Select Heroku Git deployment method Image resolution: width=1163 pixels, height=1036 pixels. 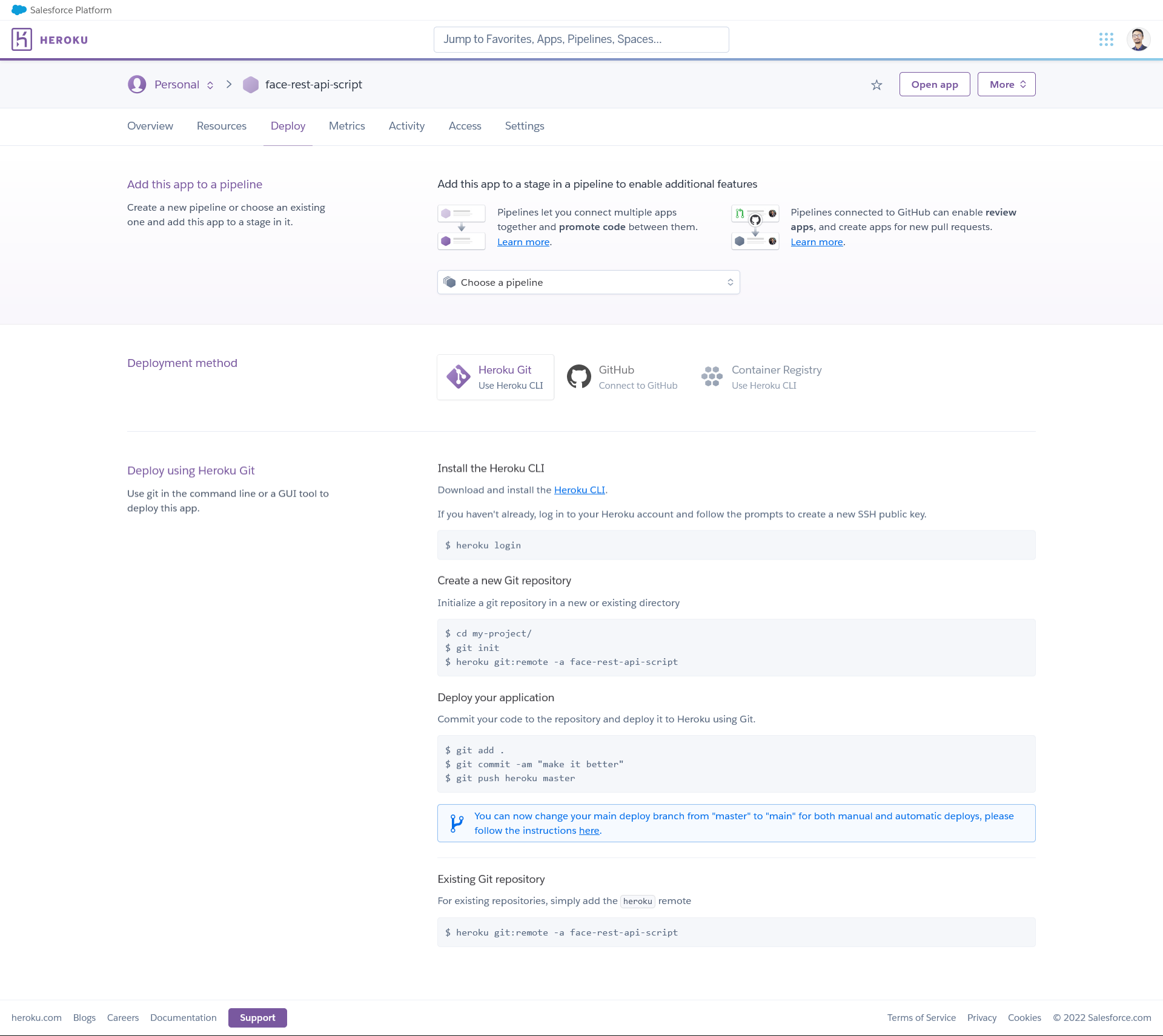[495, 377]
